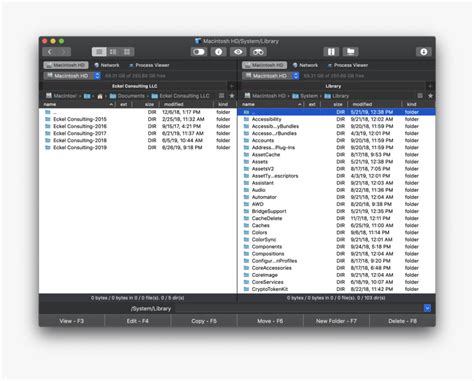Click Eckel Consulting LLC in left breadcrumb
The width and height of the screenshot is (474, 381).
pyautogui.click(x=181, y=96)
